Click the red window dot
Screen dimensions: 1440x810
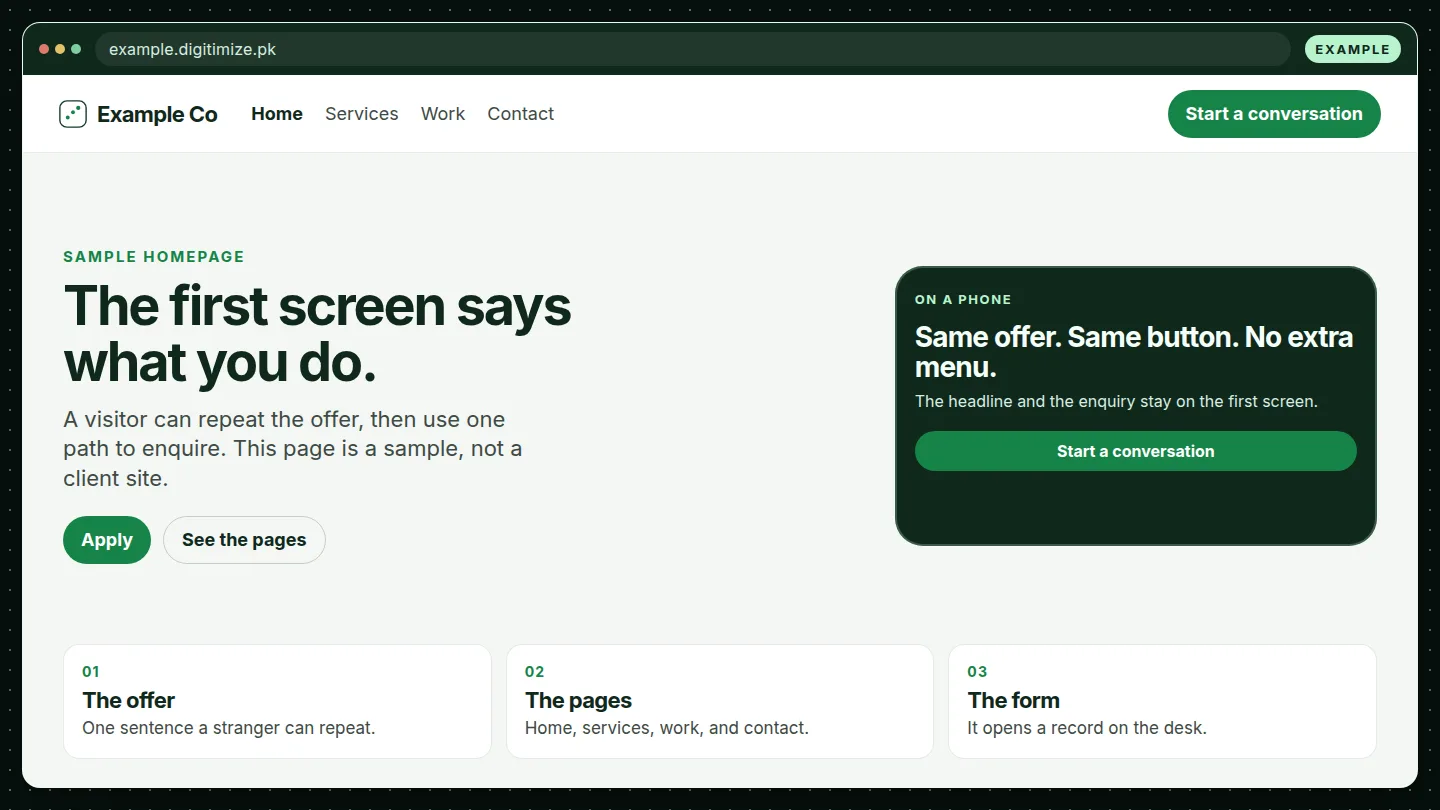(x=44, y=49)
